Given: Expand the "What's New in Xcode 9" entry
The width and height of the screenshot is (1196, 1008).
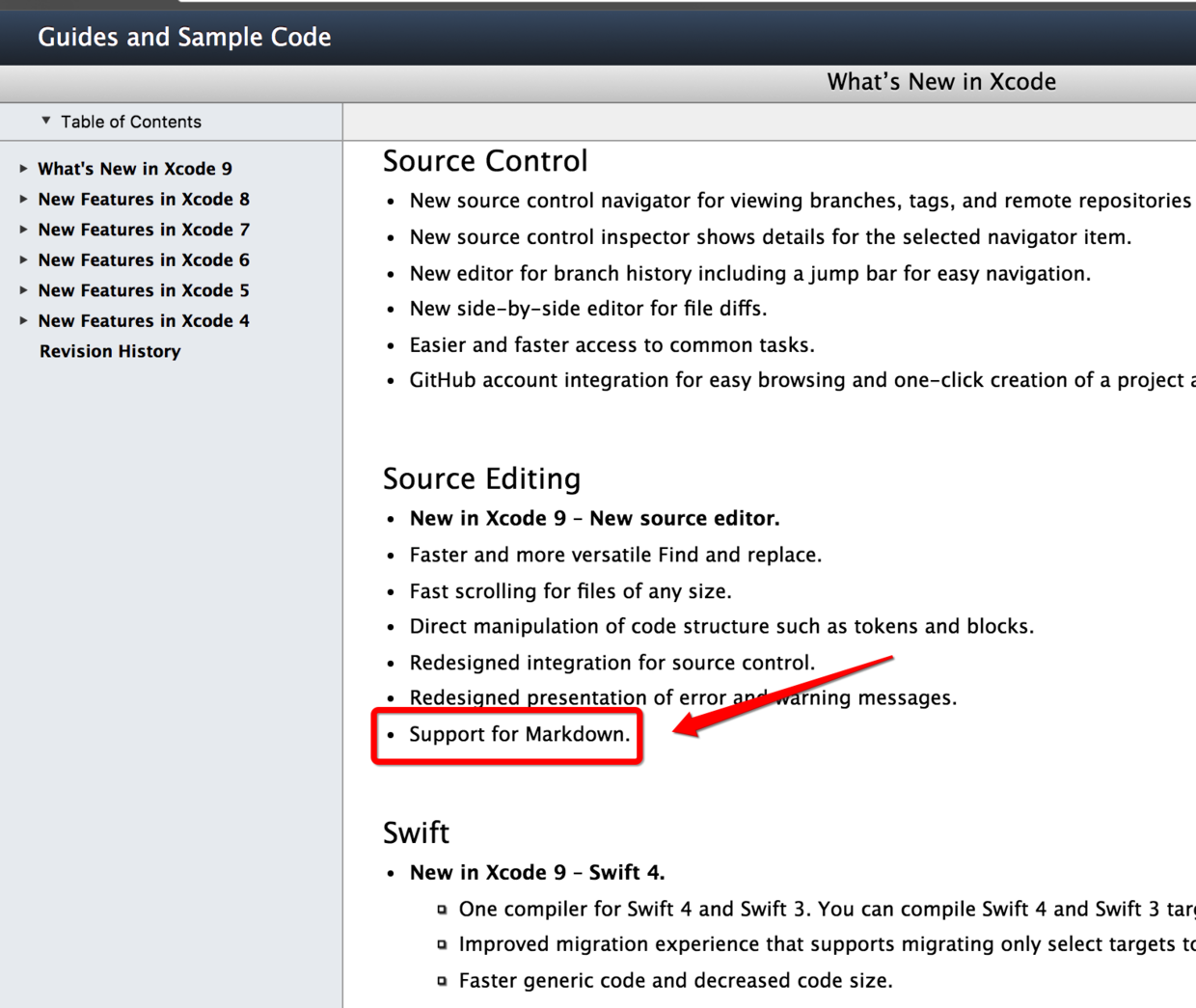Looking at the screenshot, I should [x=26, y=168].
